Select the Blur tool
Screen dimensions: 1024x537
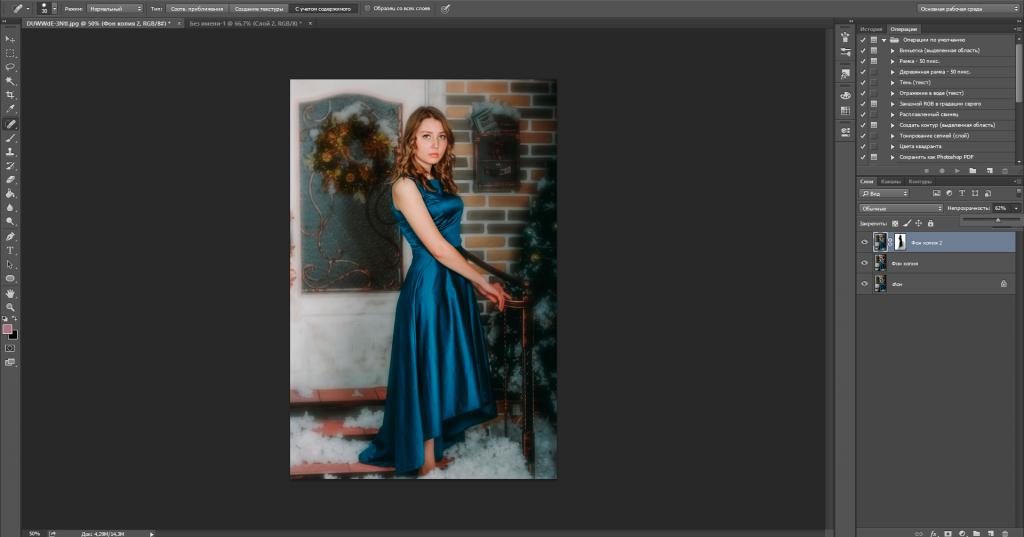[x=10, y=208]
